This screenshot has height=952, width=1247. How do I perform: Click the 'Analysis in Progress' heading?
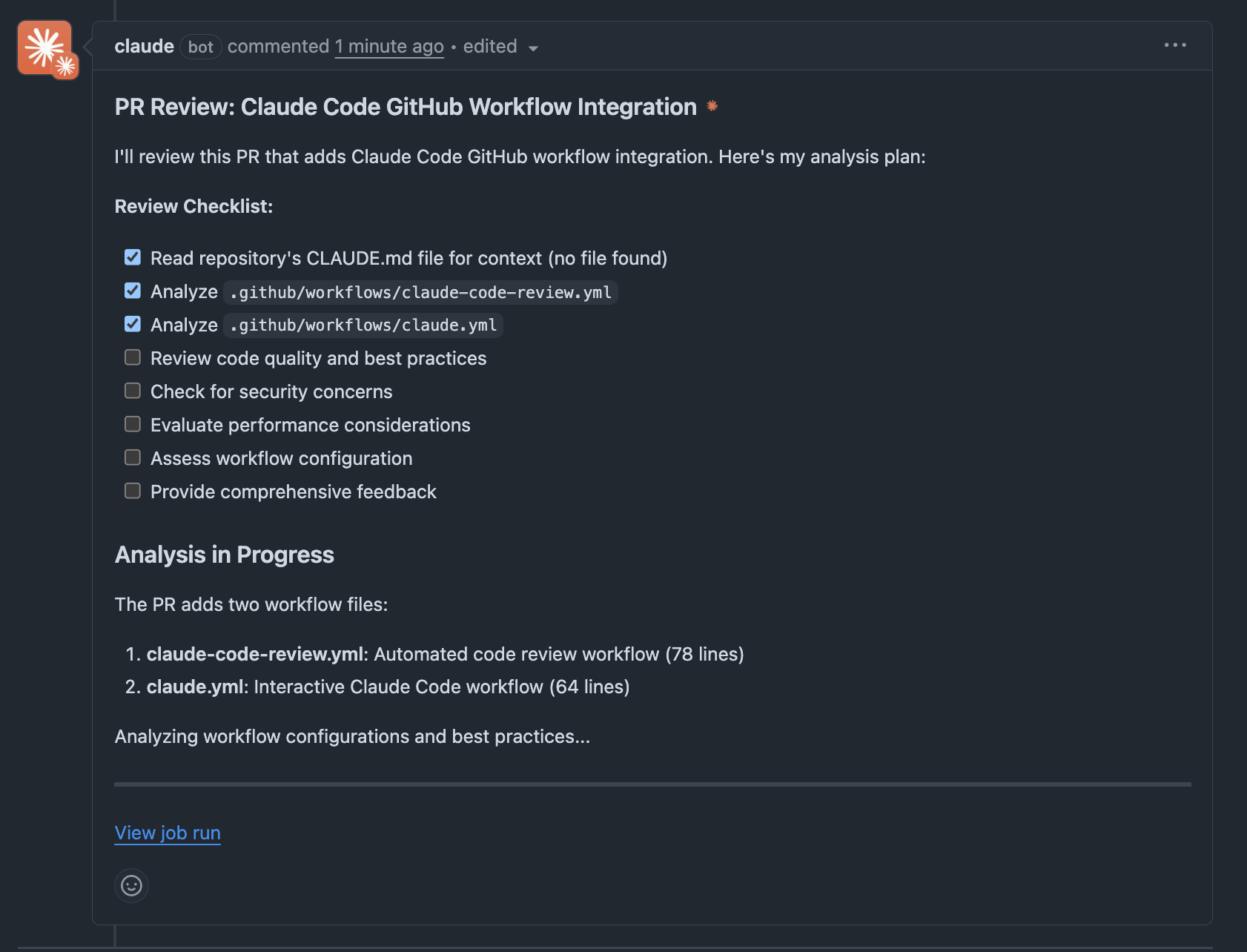225,555
